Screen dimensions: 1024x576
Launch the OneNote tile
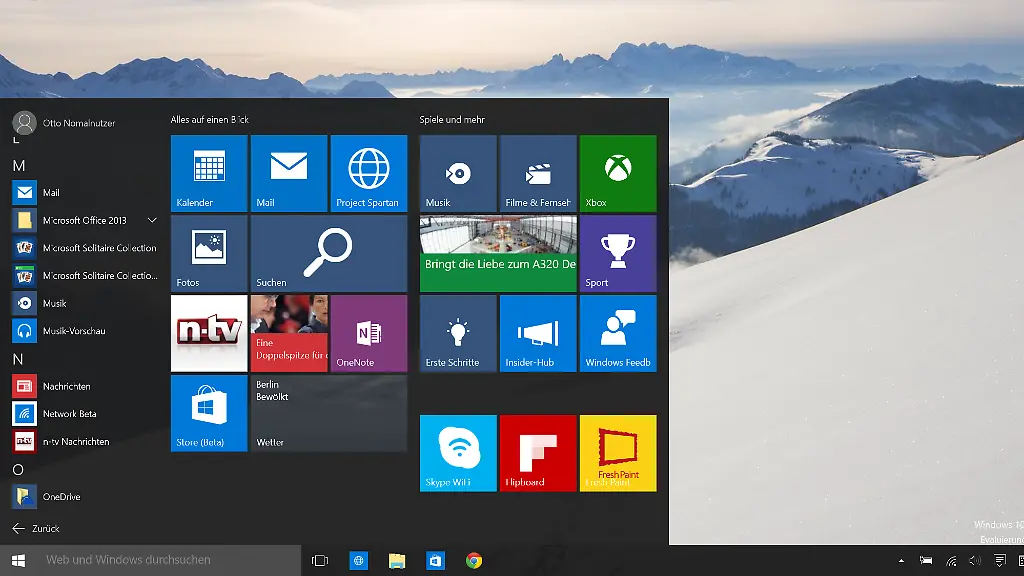[x=368, y=333]
